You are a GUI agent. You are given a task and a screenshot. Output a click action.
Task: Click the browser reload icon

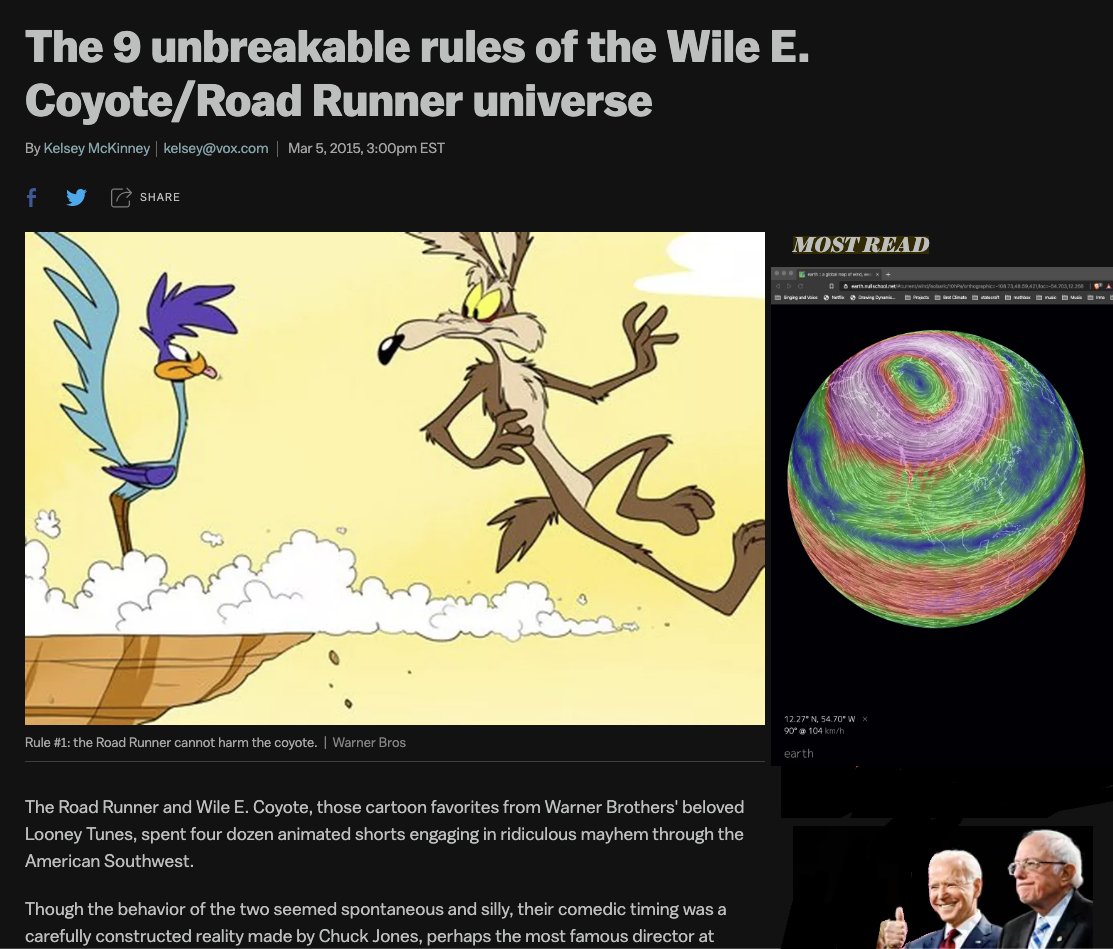click(801, 286)
